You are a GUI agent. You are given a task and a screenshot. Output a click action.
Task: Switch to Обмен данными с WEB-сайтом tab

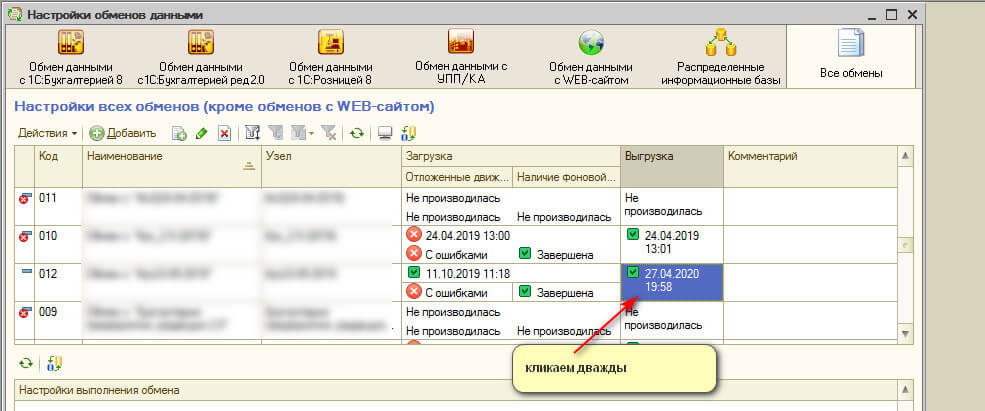(x=592, y=56)
